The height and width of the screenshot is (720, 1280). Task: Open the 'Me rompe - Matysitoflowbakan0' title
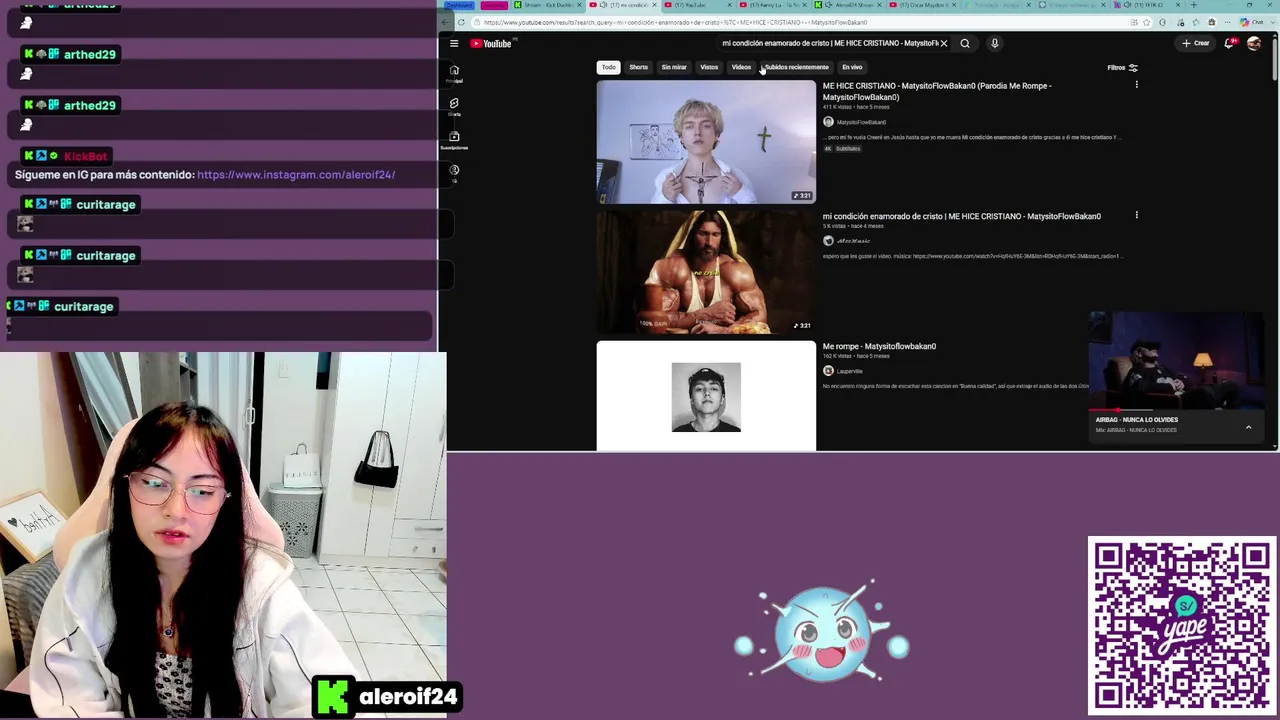point(879,346)
